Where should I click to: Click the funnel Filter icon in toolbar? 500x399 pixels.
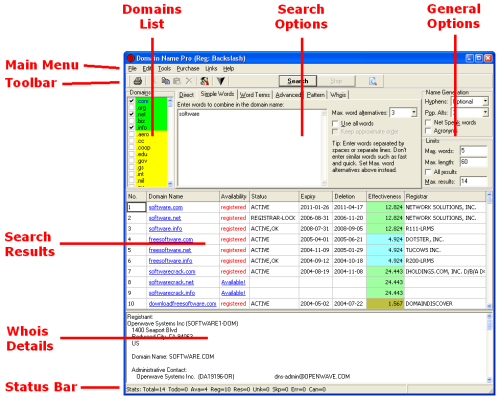[x=221, y=81]
